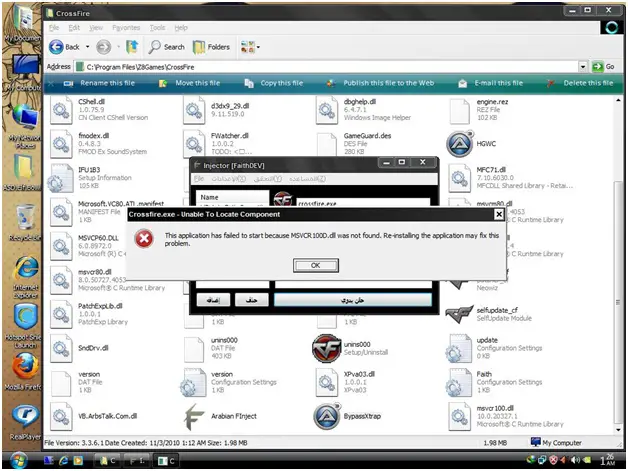Click Copy this file
The height and width of the screenshot is (471, 628).
coord(274,83)
